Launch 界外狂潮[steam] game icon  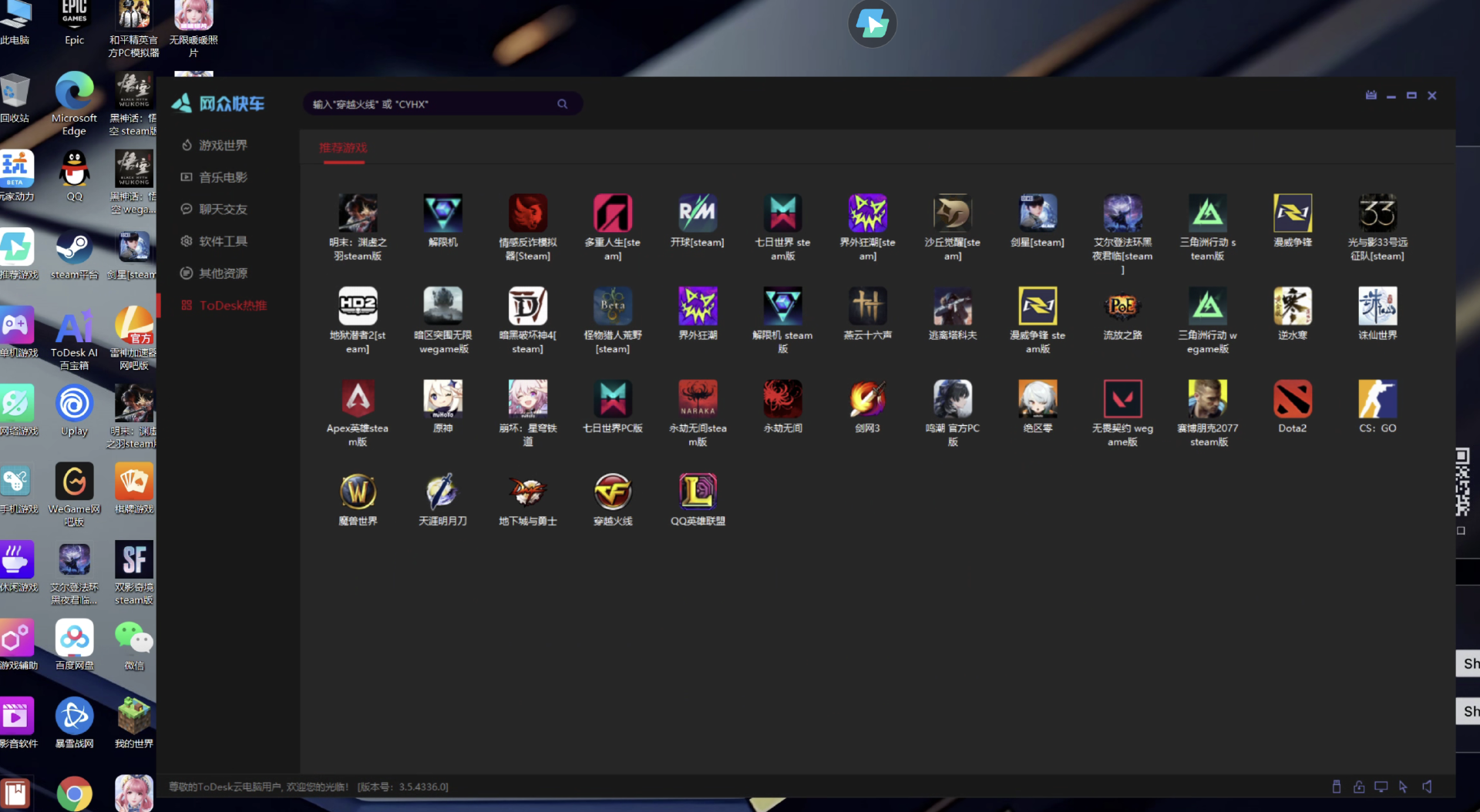click(867, 213)
